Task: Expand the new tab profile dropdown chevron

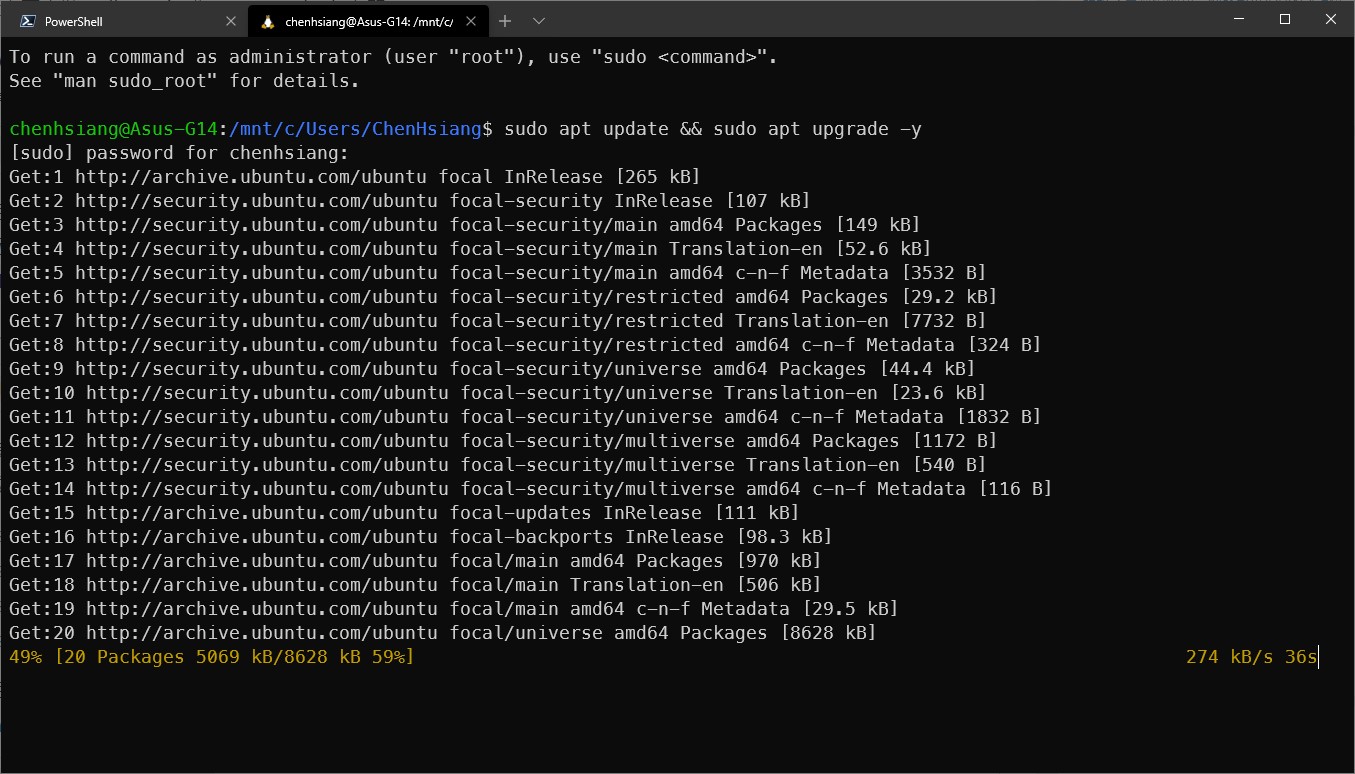Action: click(539, 20)
